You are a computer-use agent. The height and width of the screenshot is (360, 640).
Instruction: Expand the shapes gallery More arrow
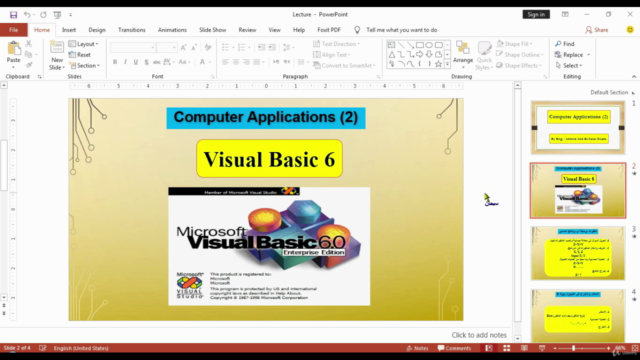tap(447, 64)
